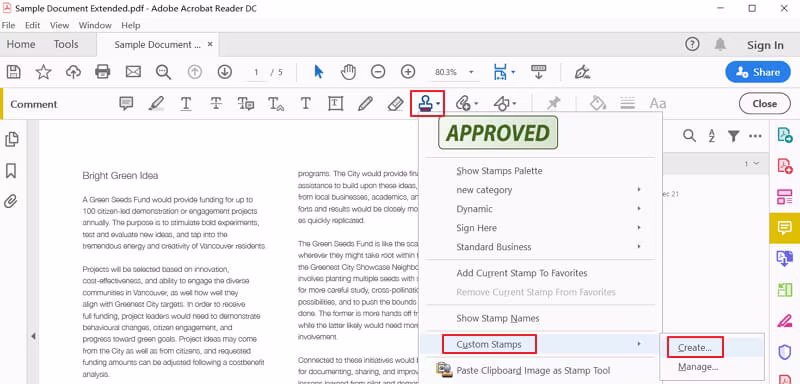Open notifications bell icon
Viewport: 800px width, 384px height.
(x=720, y=44)
